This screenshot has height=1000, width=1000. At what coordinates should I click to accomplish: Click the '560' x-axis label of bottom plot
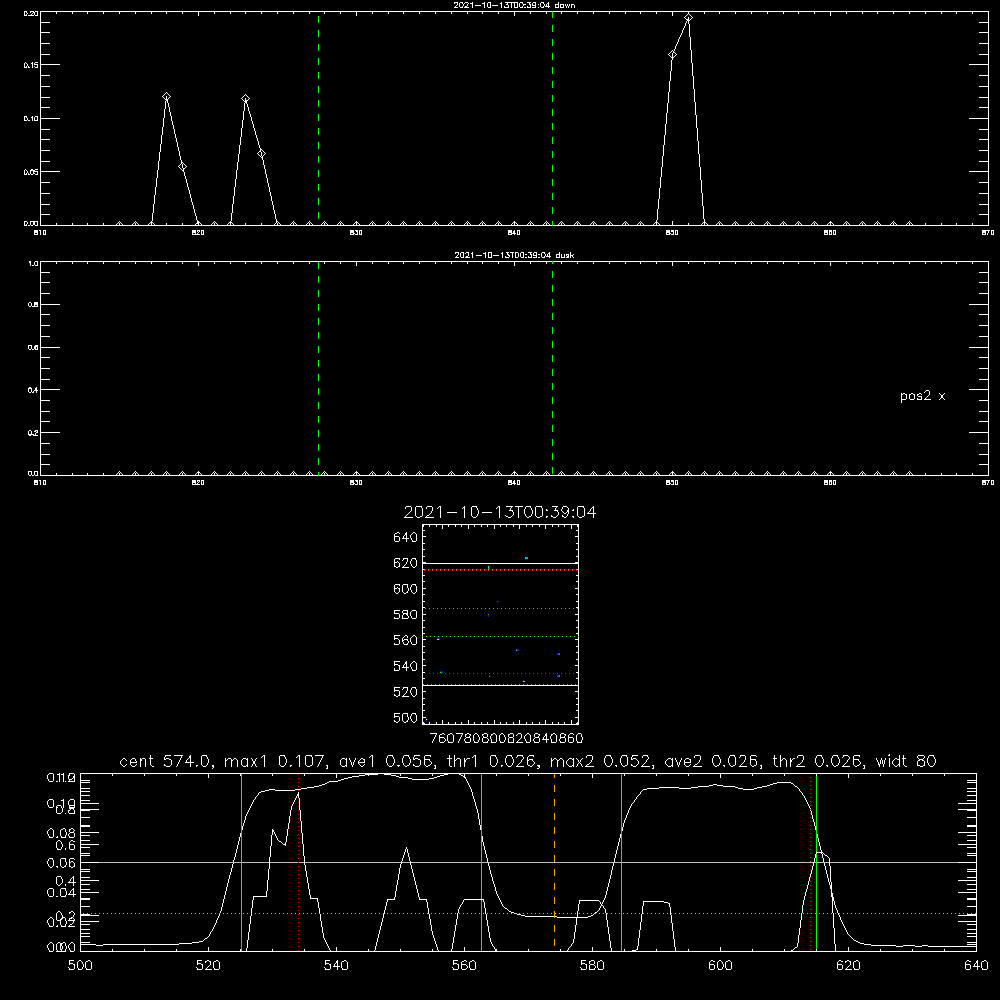[x=464, y=966]
